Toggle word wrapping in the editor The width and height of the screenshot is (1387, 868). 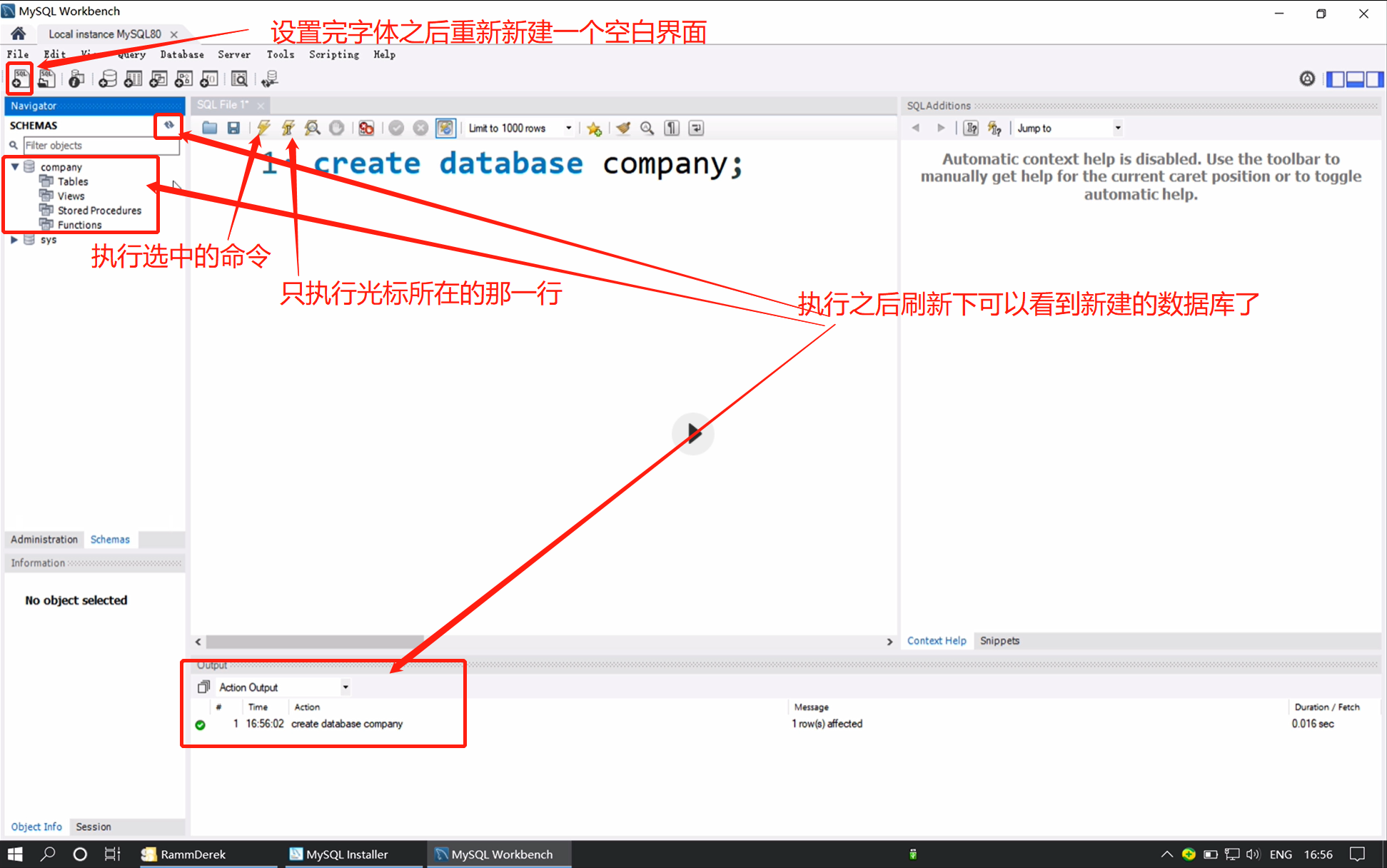tap(696, 128)
